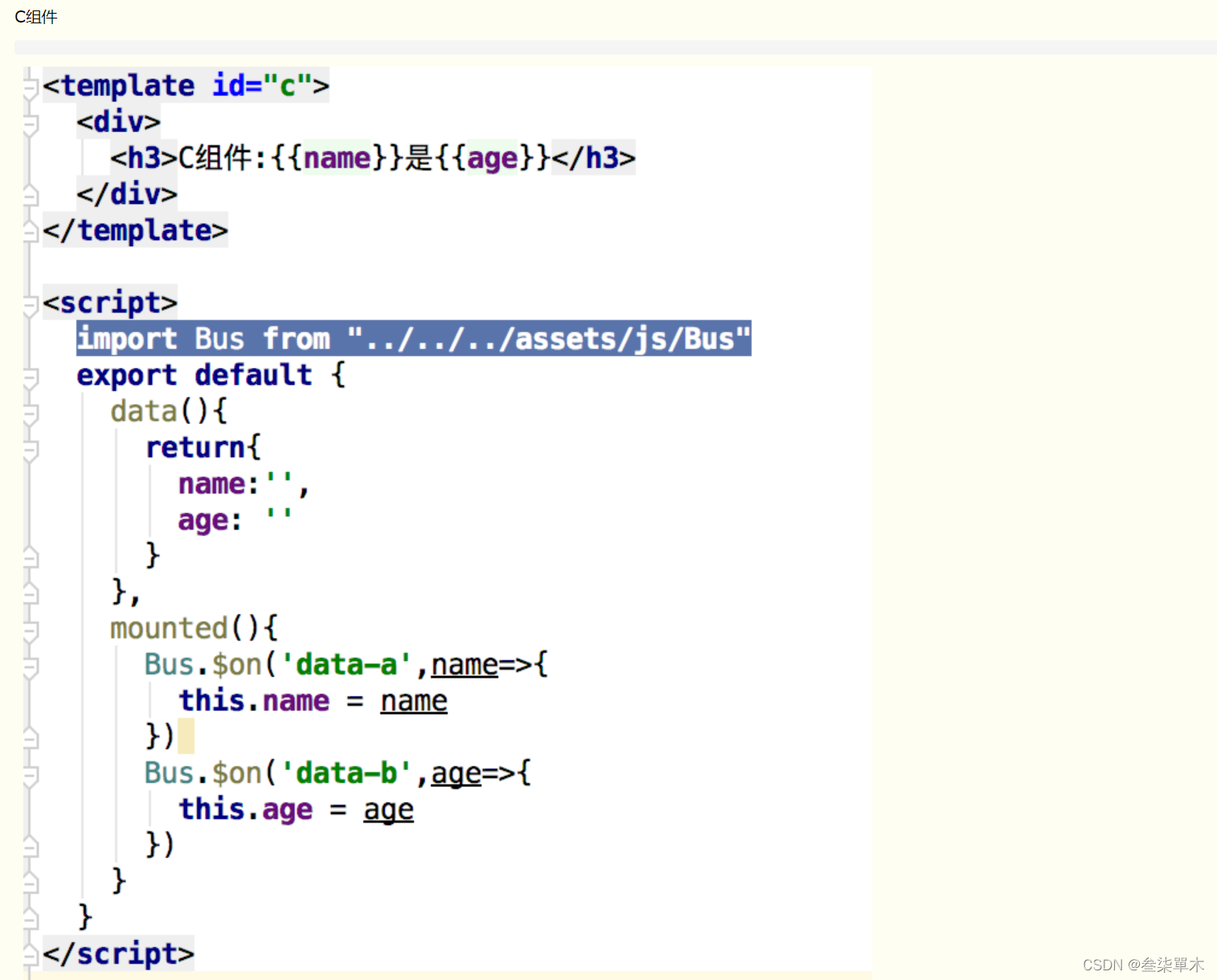This screenshot has height=980, width=1217.
Task: Click the 'export default {' line
Action: pos(211,375)
